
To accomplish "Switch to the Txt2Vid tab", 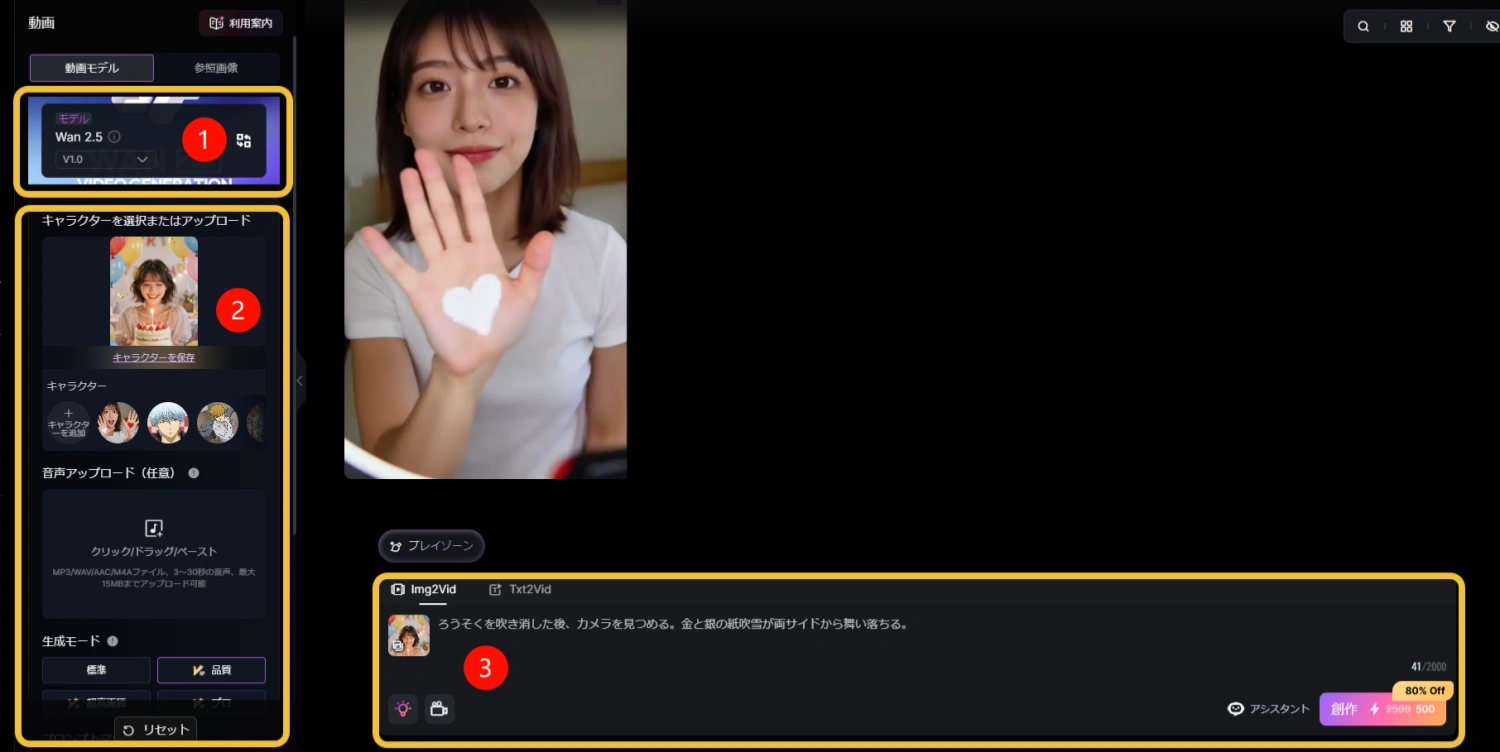I will [x=520, y=590].
